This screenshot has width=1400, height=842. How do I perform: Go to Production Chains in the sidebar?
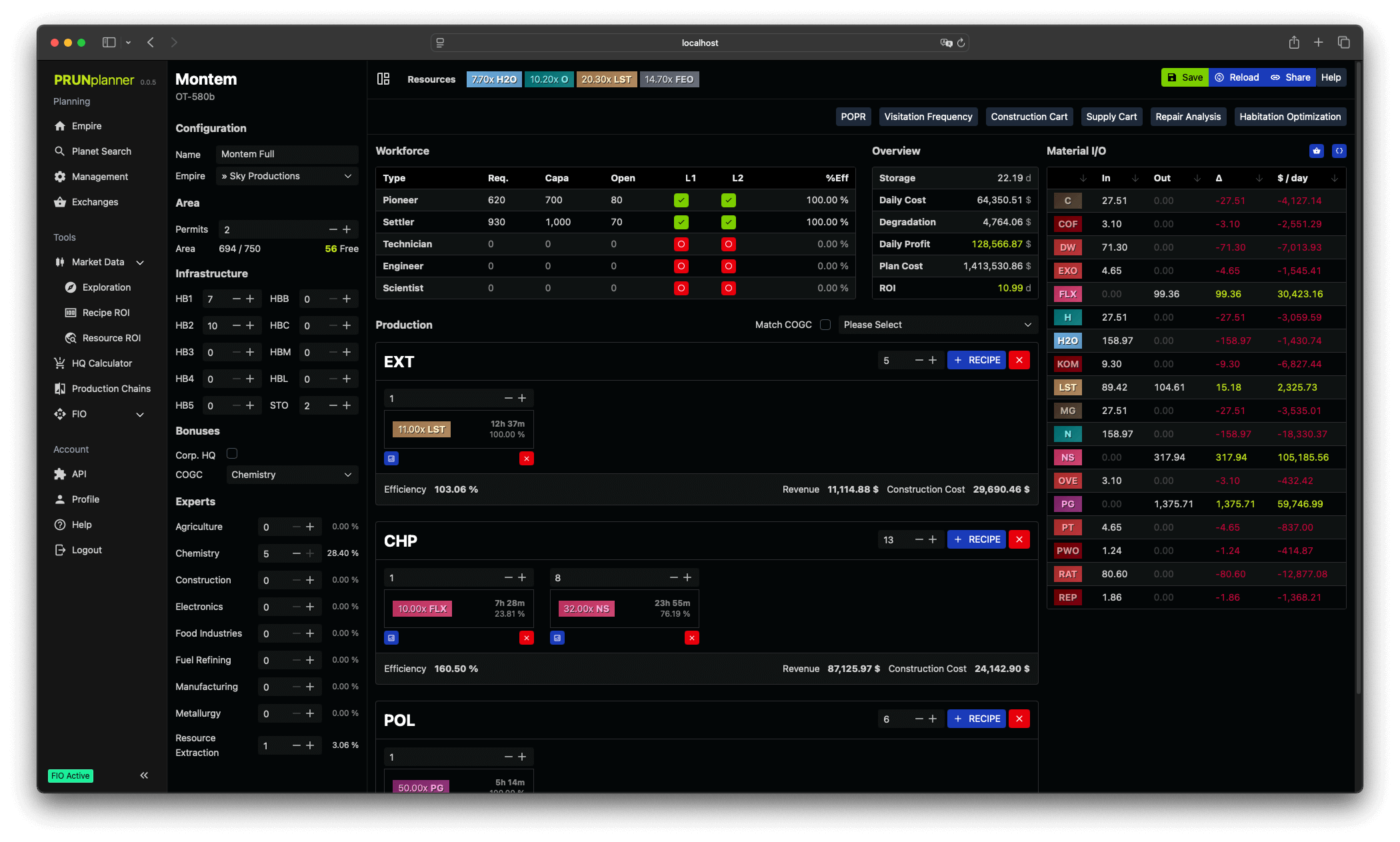point(111,389)
